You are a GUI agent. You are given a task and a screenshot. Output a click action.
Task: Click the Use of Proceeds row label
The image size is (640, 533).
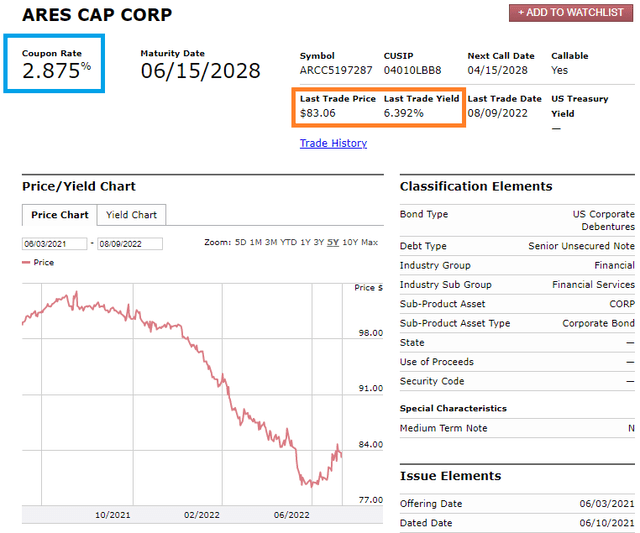click(x=437, y=362)
